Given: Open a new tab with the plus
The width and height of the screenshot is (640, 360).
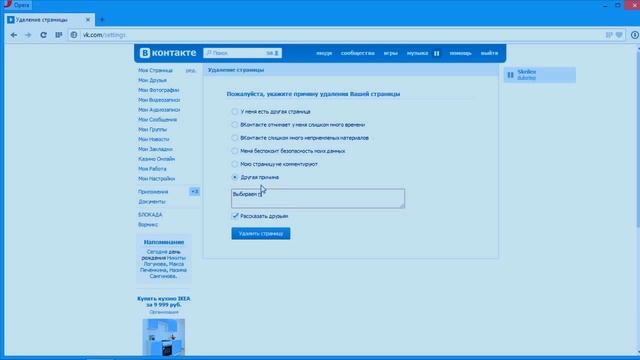Looking at the screenshot, I should (102, 20).
